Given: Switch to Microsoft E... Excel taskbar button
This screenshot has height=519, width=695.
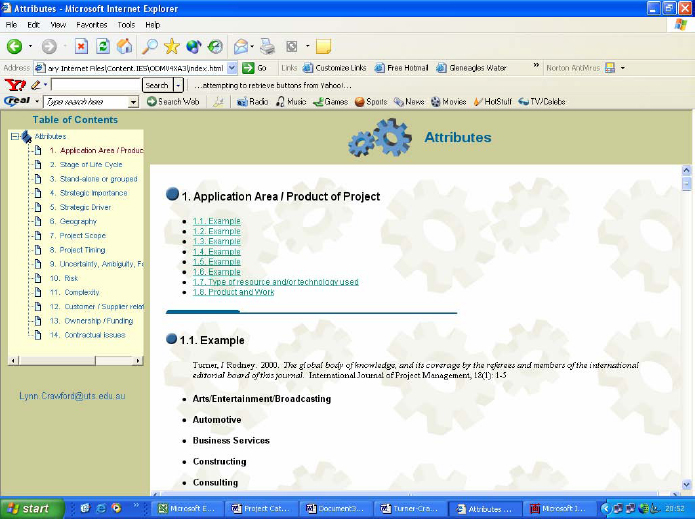Looking at the screenshot, I should click(186, 508).
